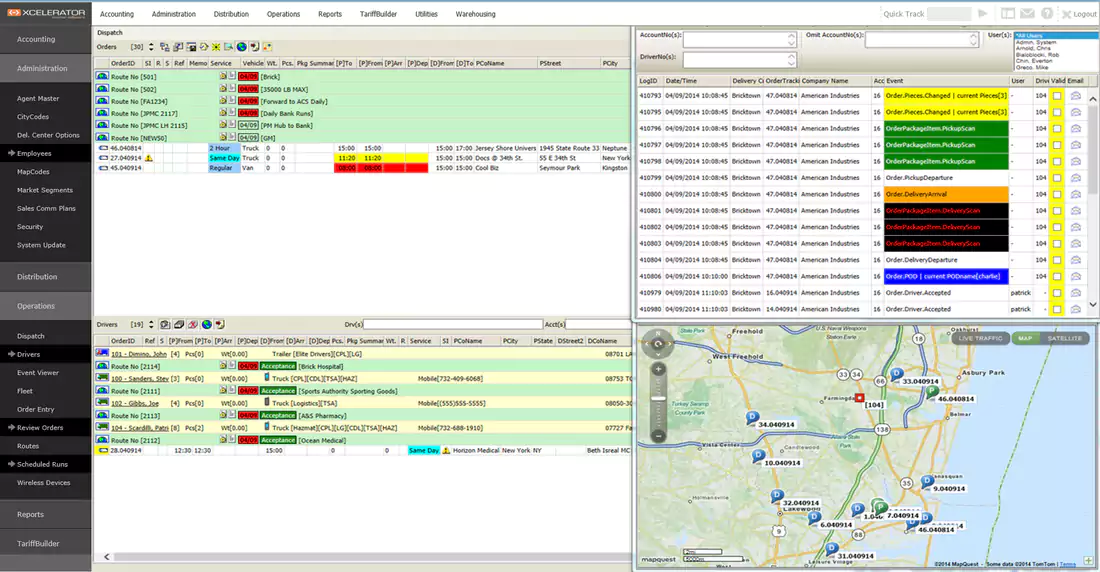Click the yellow sun icon in Orders toolbar
The width and height of the screenshot is (1100, 572).
click(216, 47)
